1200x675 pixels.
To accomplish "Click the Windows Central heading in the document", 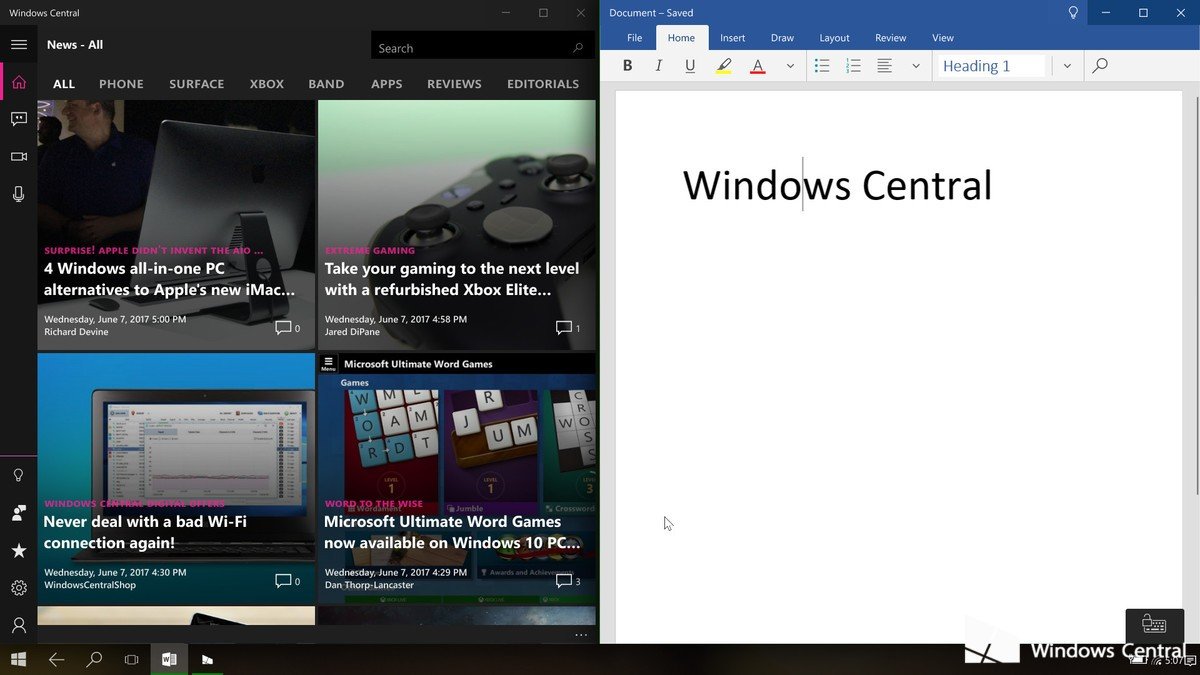I will click(x=837, y=186).
